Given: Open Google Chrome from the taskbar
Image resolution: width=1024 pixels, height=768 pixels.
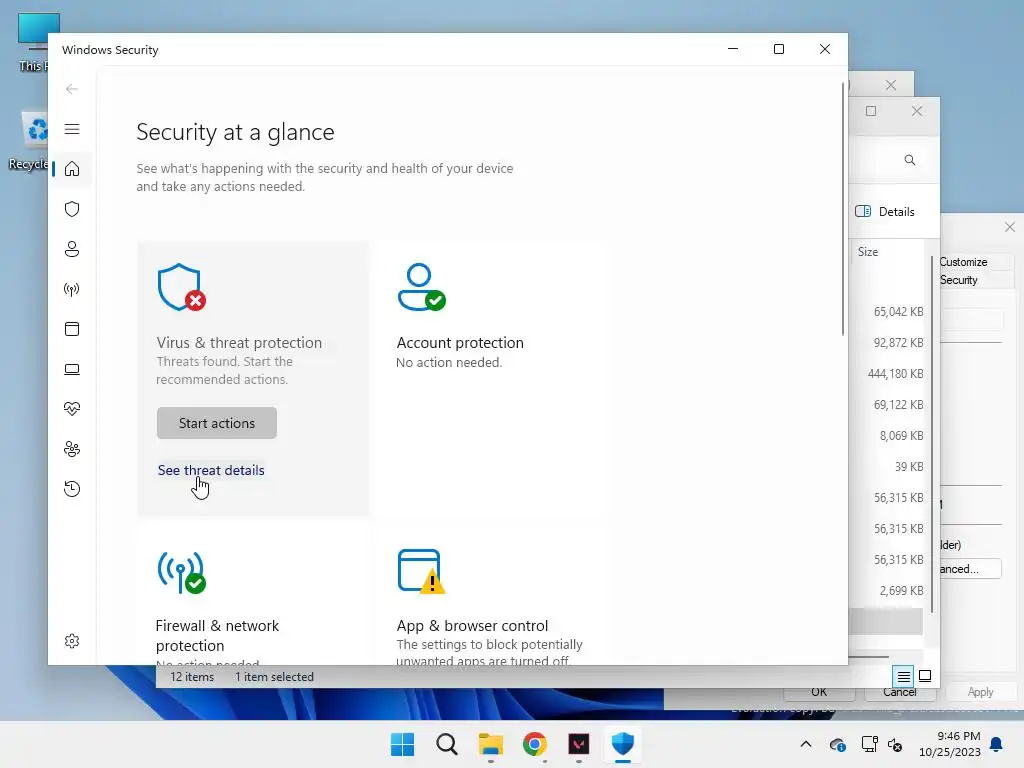Looking at the screenshot, I should (534, 744).
